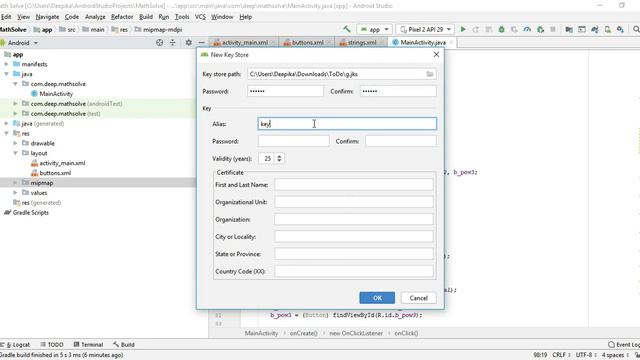Open the Refactor menu
The height and width of the screenshot is (360, 640).
pyautogui.click(x=122, y=17)
